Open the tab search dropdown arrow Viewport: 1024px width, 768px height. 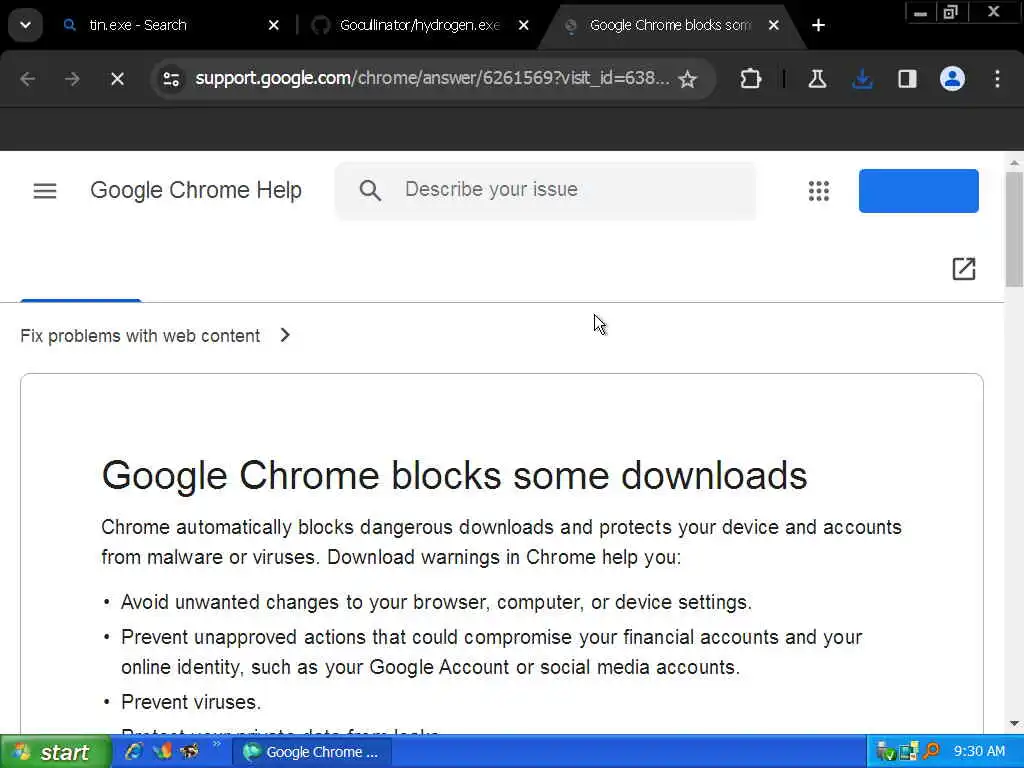(x=25, y=25)
